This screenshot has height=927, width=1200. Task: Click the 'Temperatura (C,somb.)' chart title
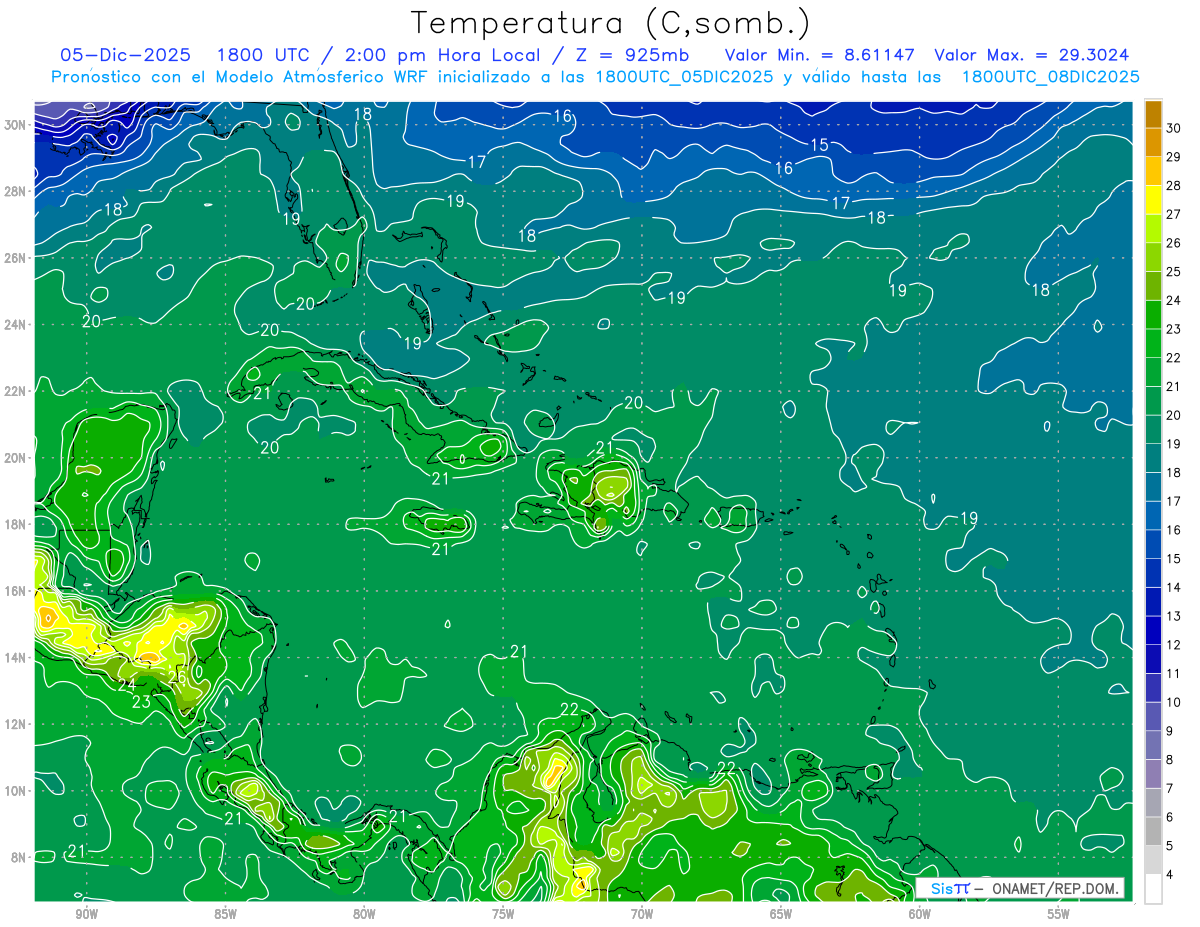click(x=610, y=23)
